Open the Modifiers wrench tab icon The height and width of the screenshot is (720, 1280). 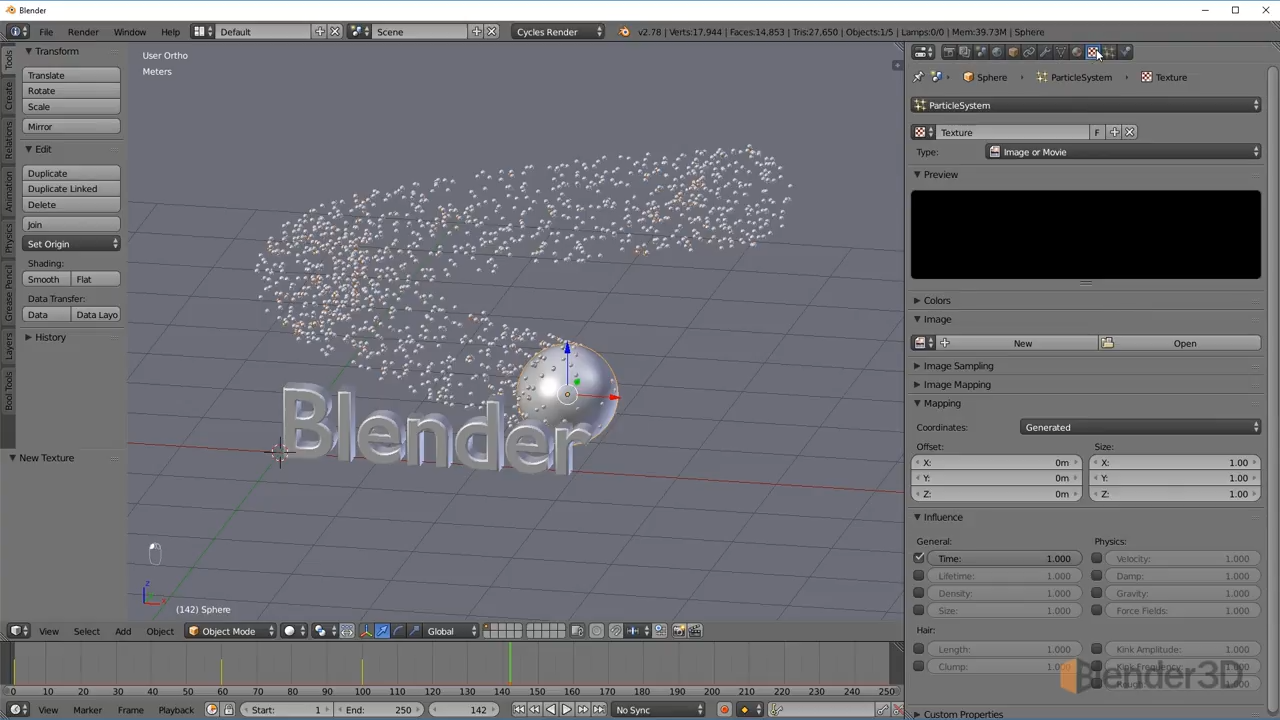pyautogui.click(x=1045, y=52)
